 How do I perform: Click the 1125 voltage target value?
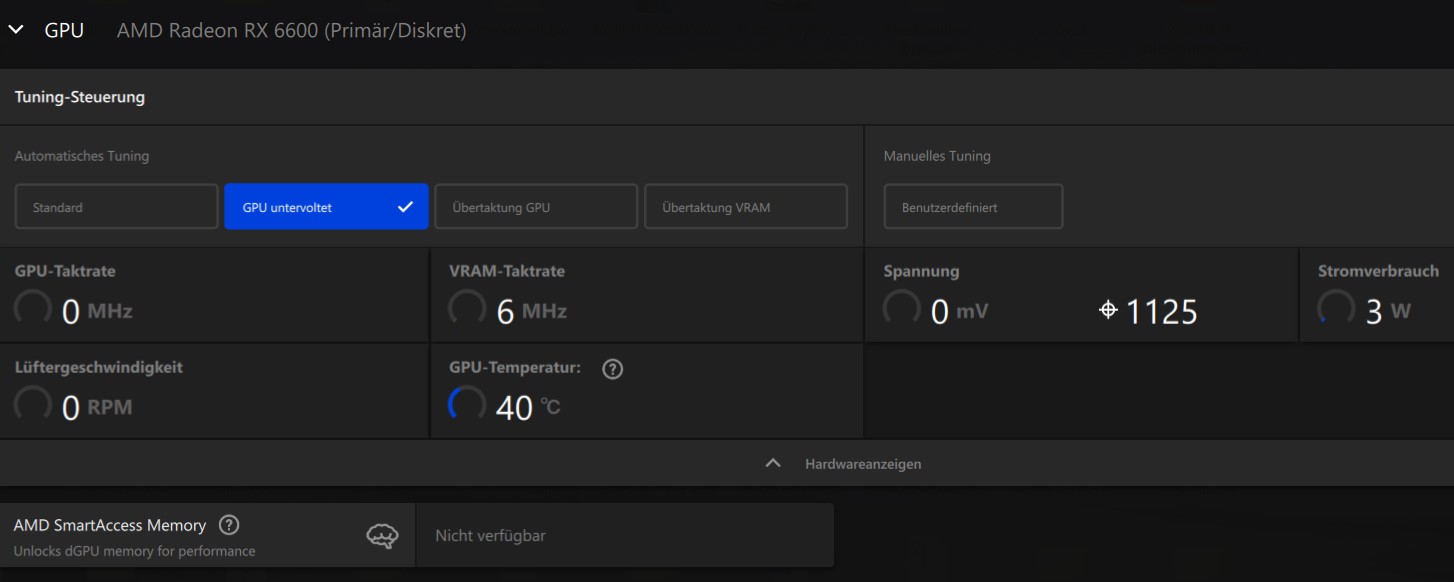(1161, 312)
